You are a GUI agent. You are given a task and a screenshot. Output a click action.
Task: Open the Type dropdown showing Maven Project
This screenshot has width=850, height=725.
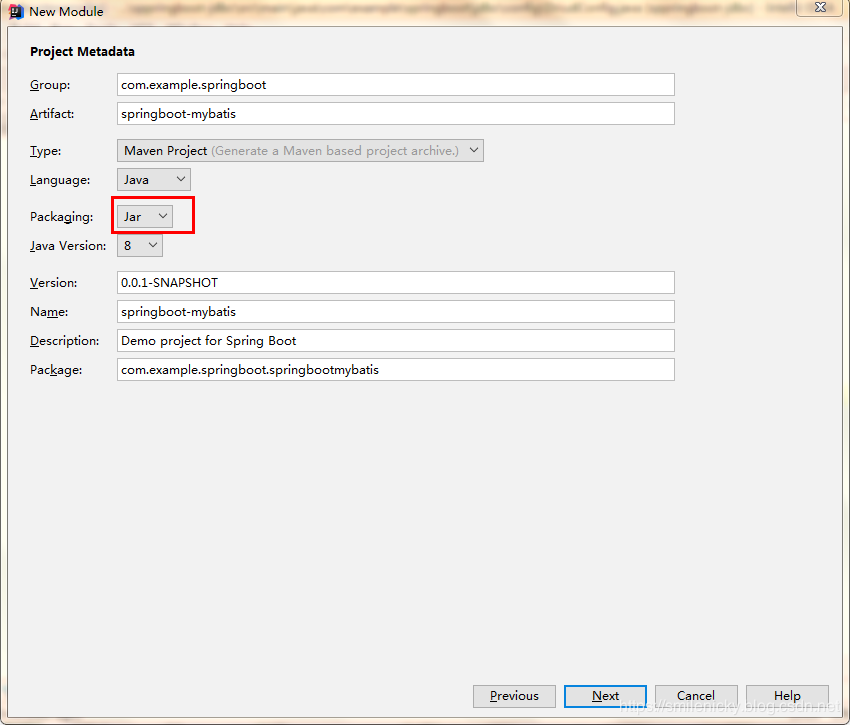[300, 151]
